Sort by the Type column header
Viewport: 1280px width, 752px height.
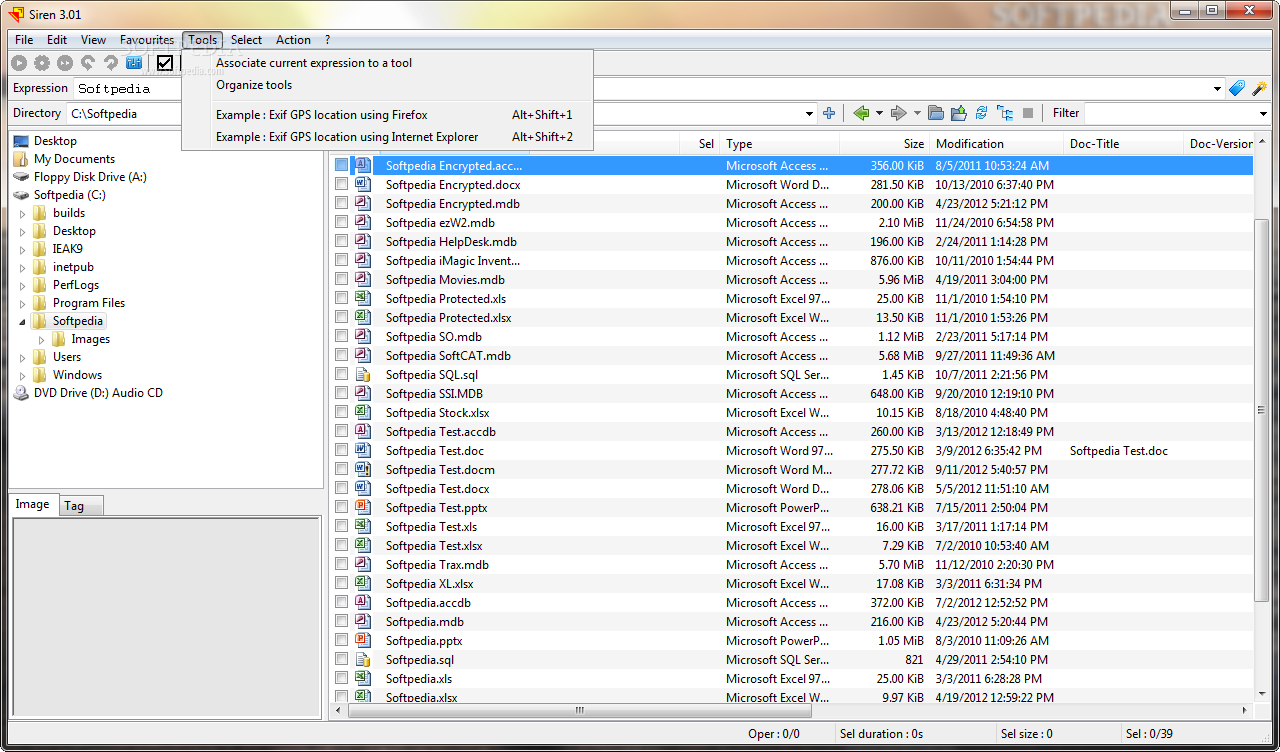[780, 144]
